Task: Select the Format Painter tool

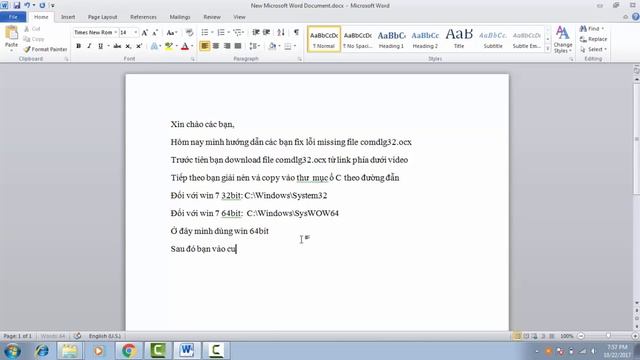Action: [45, 49]
